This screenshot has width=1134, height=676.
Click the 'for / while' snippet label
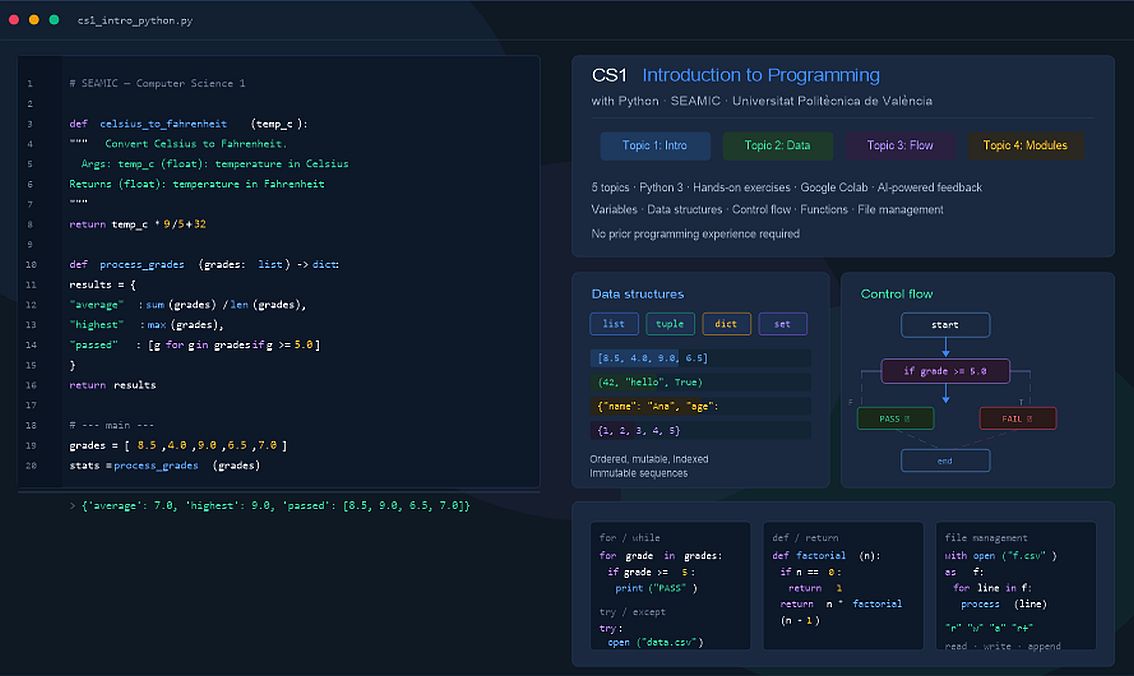coord(629,538)
